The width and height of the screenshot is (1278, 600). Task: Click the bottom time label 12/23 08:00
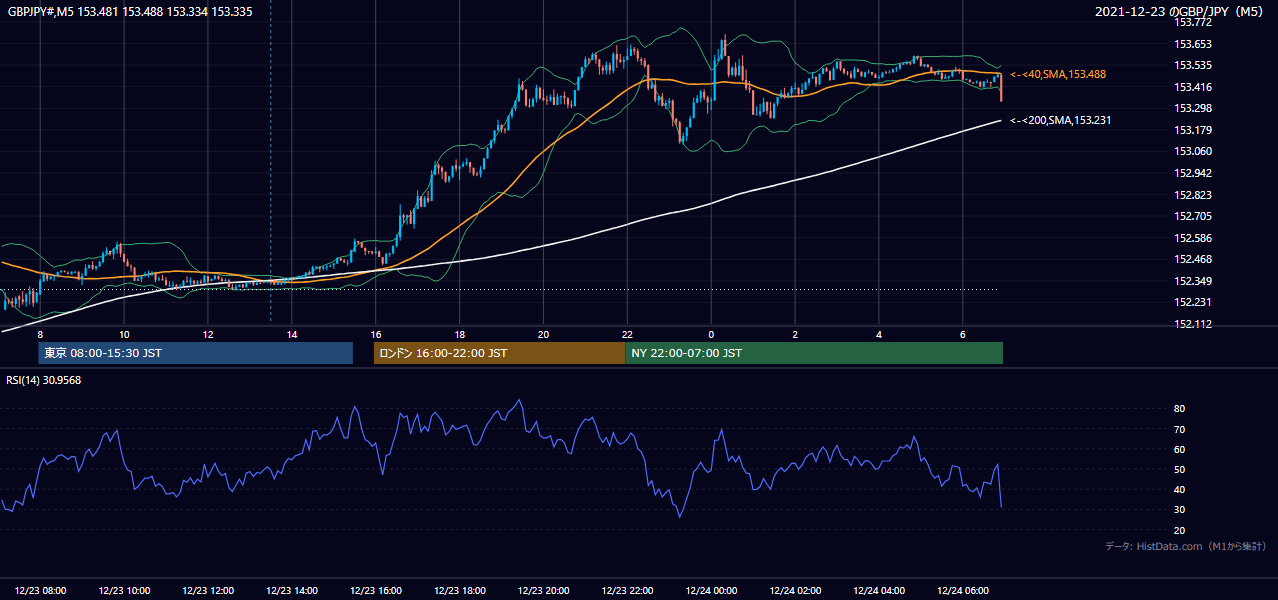point(41,591)
